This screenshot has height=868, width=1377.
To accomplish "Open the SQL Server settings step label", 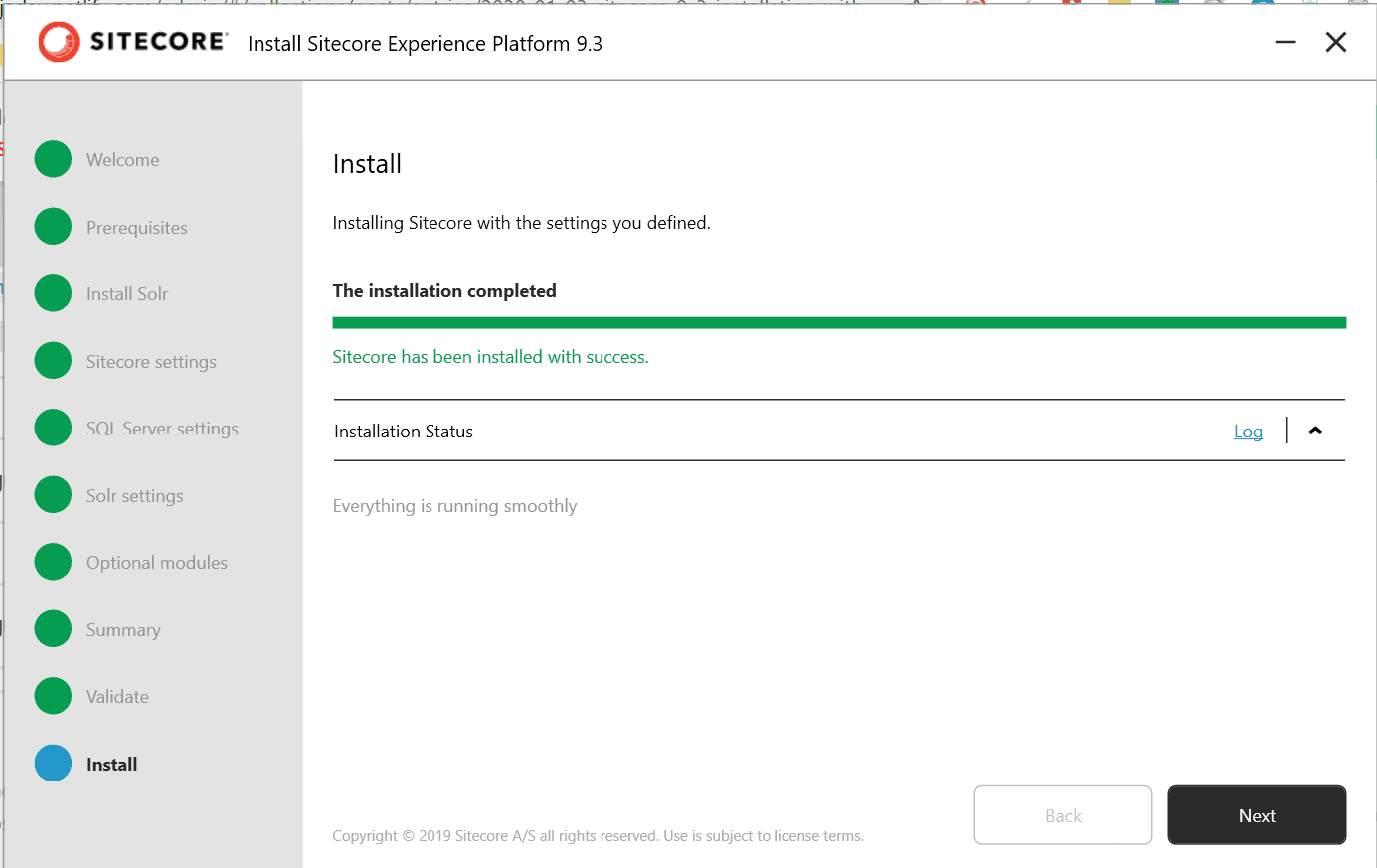I will tap(162, 429).
